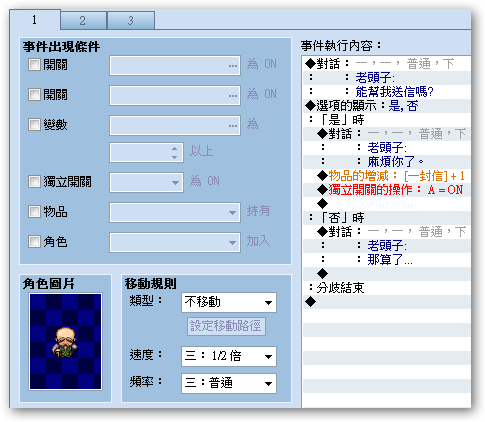
Task: Check the 物品 condition checkbox
Action: pyautogui.click(x=34, y=211)
